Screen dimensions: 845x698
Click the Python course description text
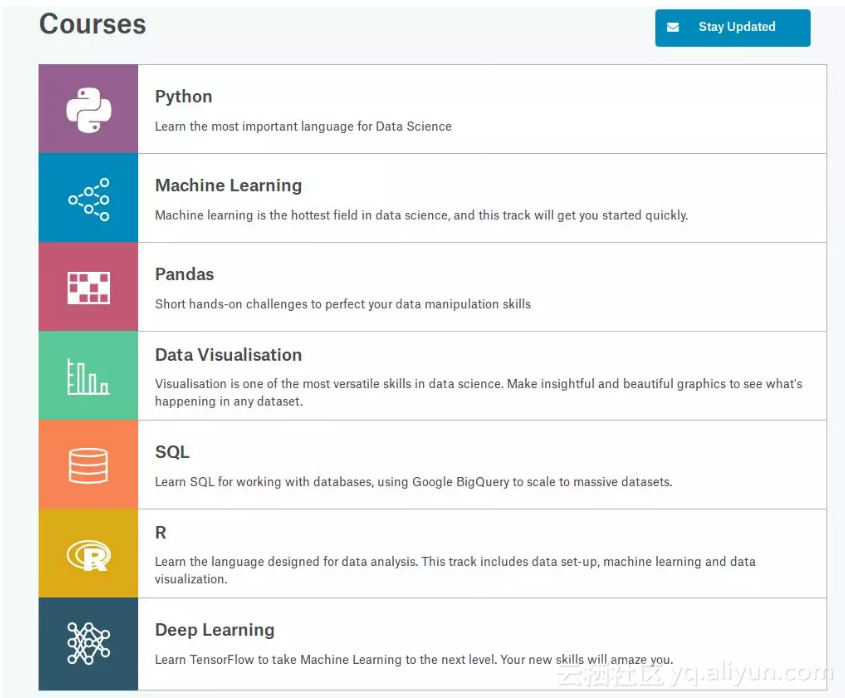303,127
